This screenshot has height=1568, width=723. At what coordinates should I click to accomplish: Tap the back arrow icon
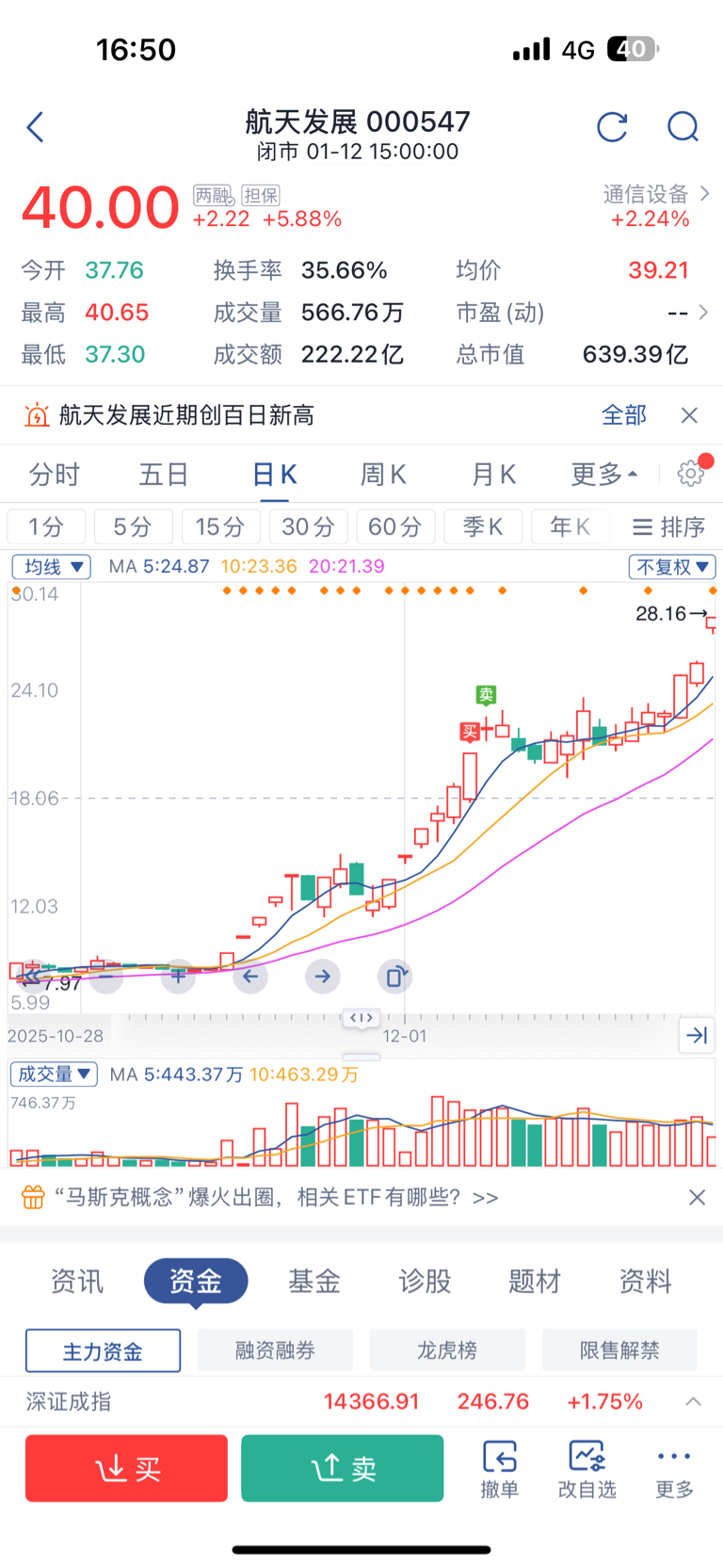[36, 127]
